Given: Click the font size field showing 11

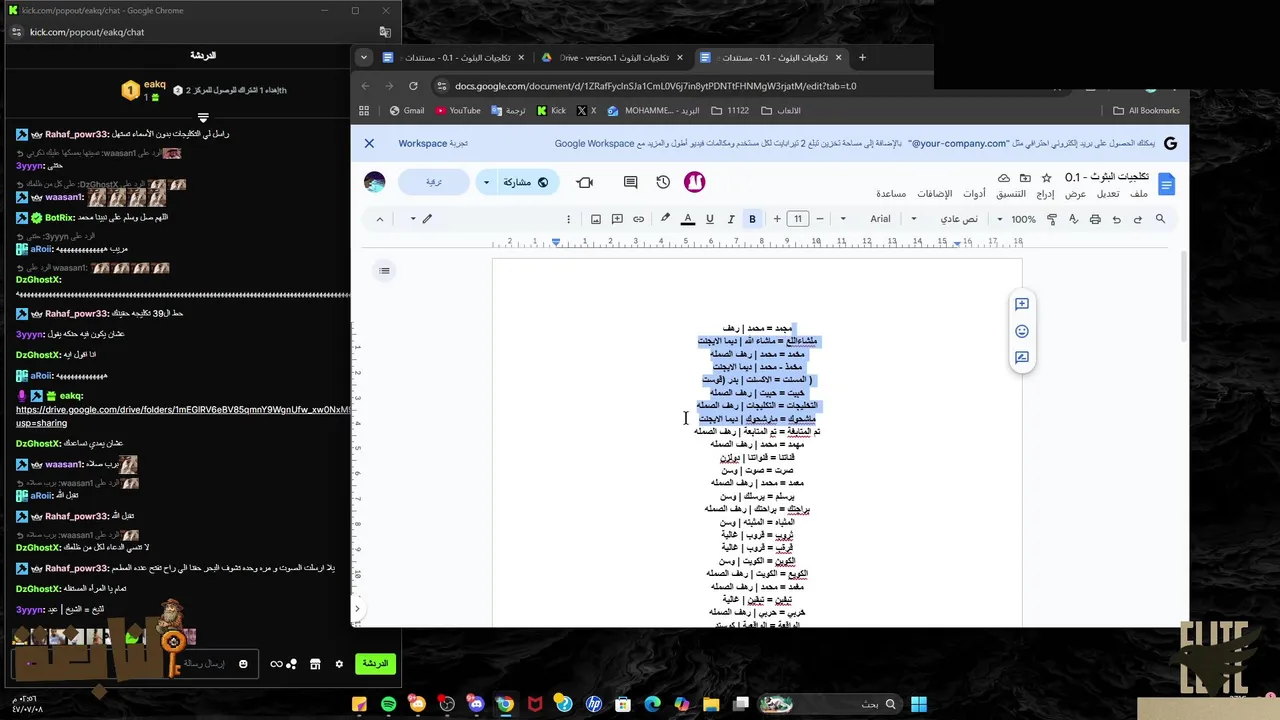Looking at the screenshot, I should (798, 219).
